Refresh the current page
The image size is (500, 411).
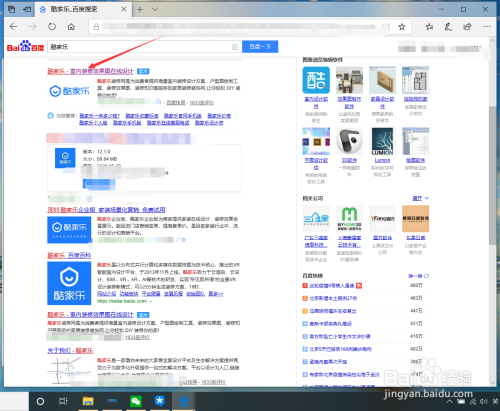point(52,27)
